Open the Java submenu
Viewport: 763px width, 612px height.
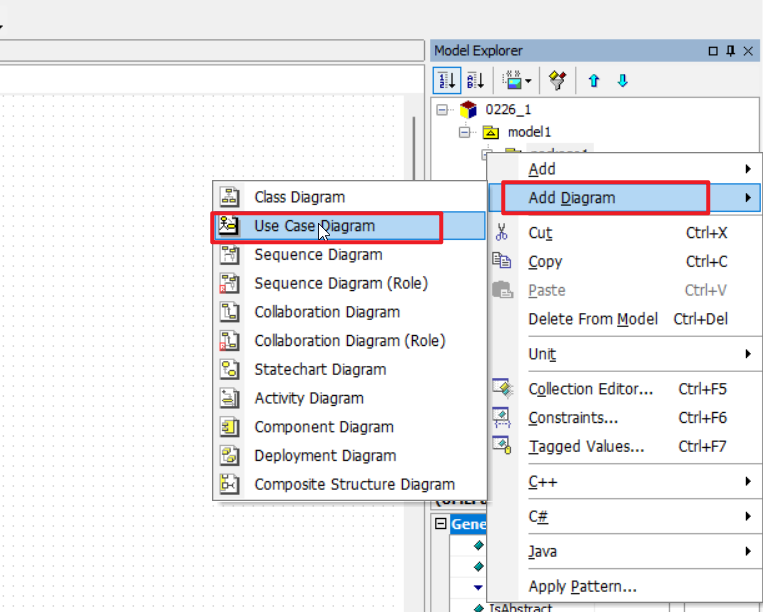coord(624,551)
